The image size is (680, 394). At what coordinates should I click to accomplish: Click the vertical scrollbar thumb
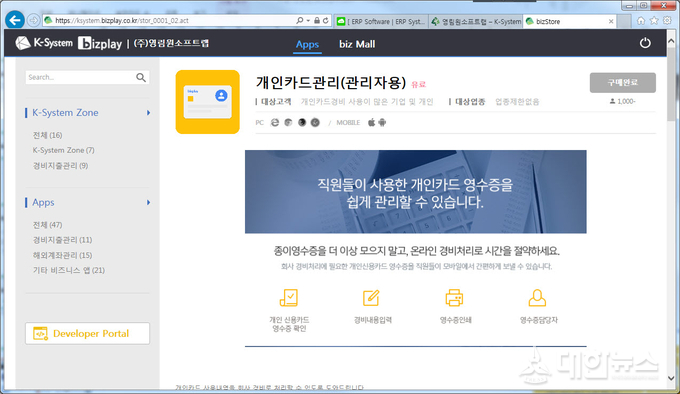(671, 85)
